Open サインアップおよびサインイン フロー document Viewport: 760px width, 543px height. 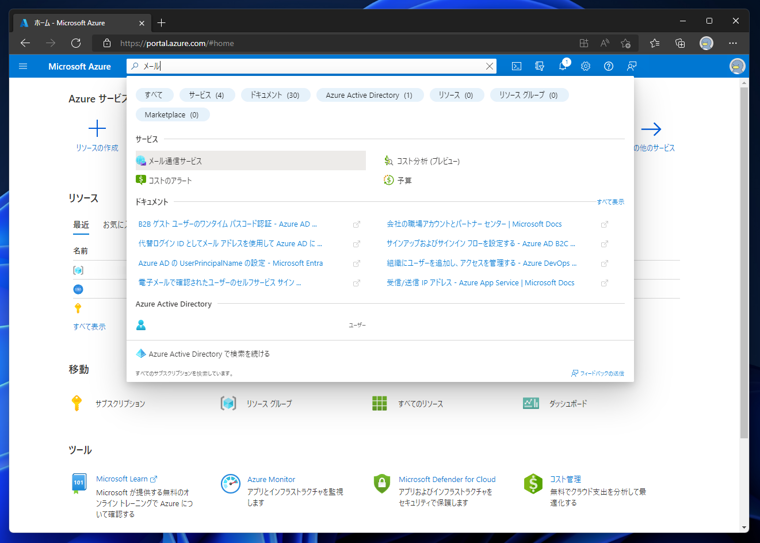[x=481, y=243]
